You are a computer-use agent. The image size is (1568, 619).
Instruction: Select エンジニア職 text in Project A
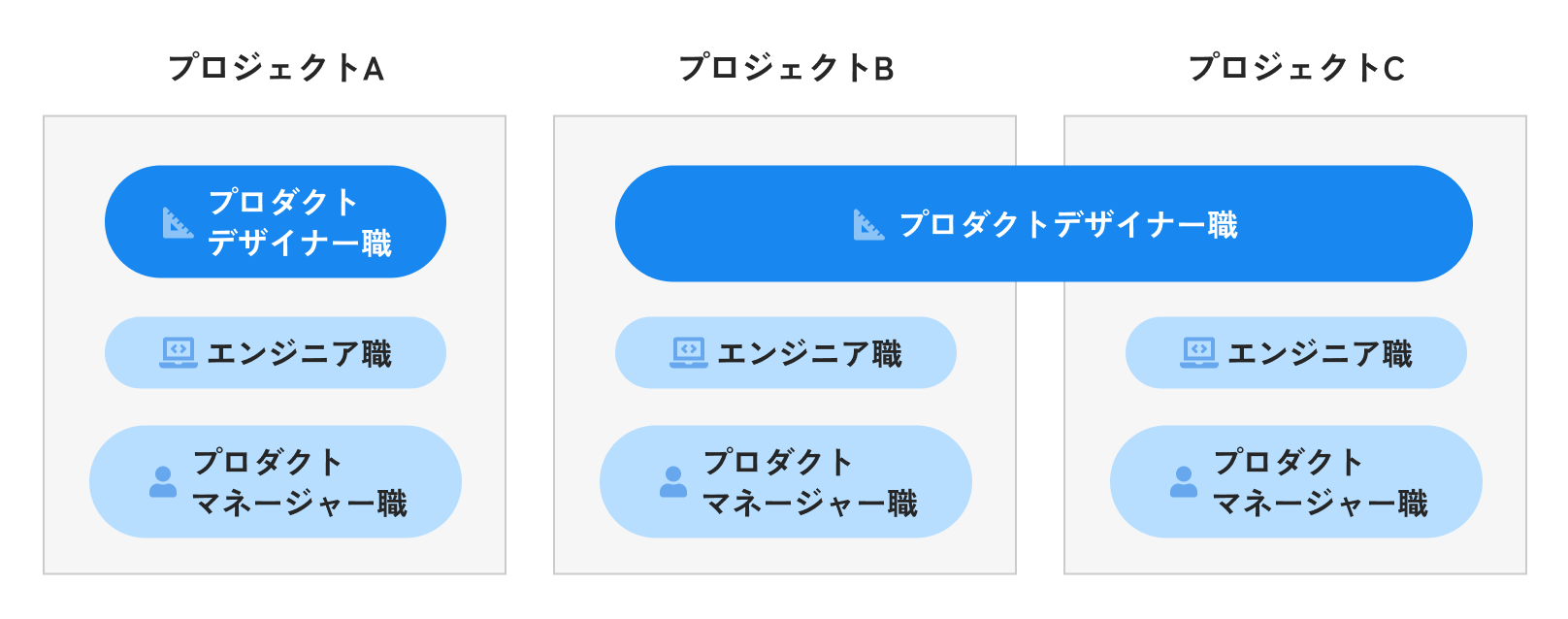pos(300,354)
